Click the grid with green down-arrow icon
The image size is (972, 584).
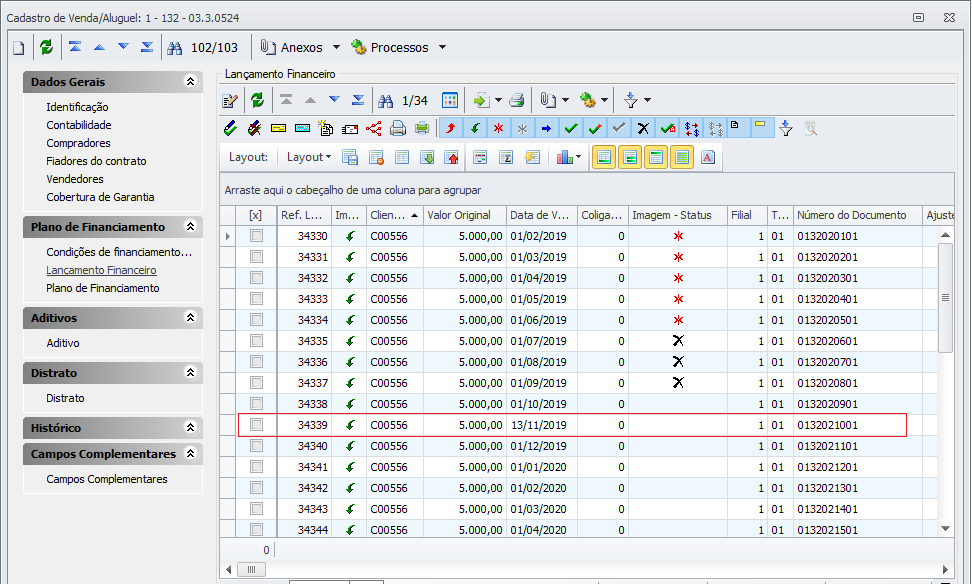pos(427,157)
